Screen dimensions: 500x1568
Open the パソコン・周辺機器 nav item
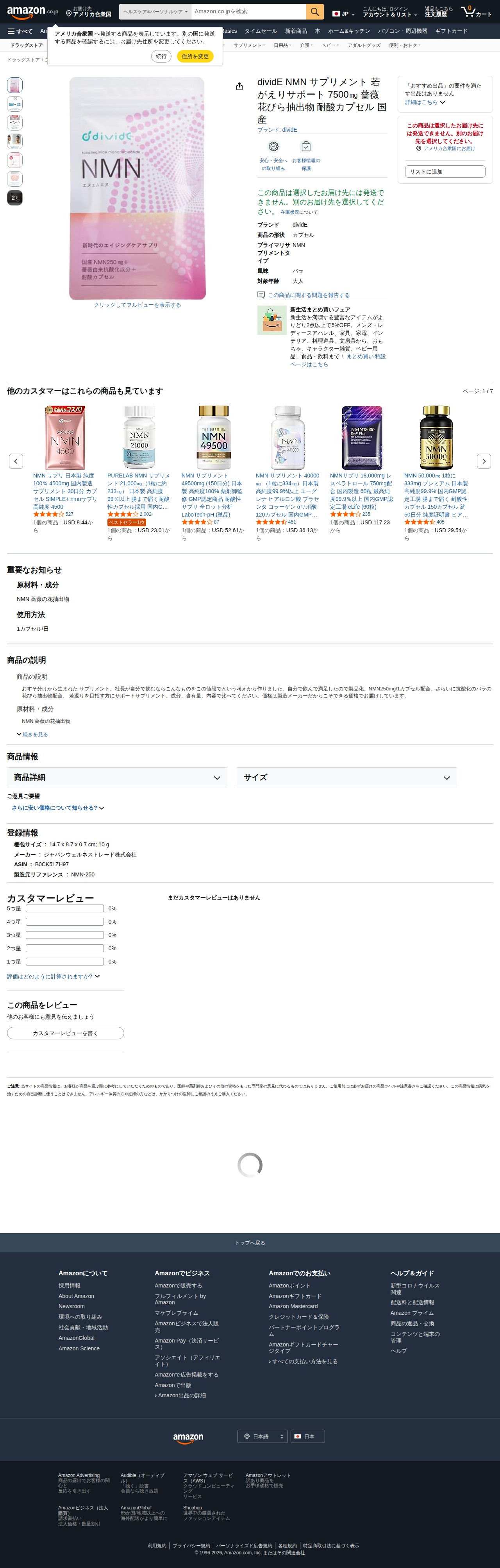402,31
